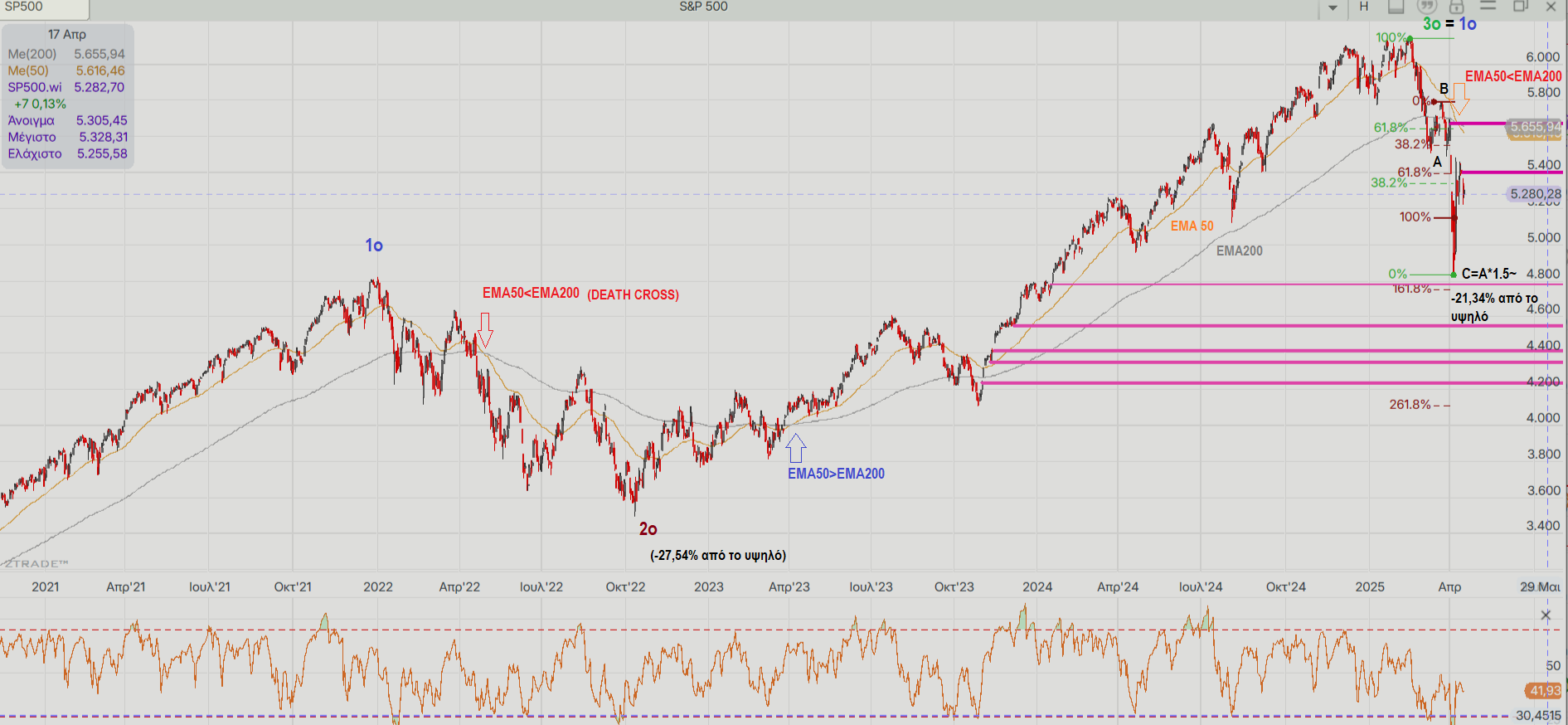Screen dimensions: 1568x725
Task: Select the 'C=A*1.5~' annotation
Action: tap(1489, 273)
